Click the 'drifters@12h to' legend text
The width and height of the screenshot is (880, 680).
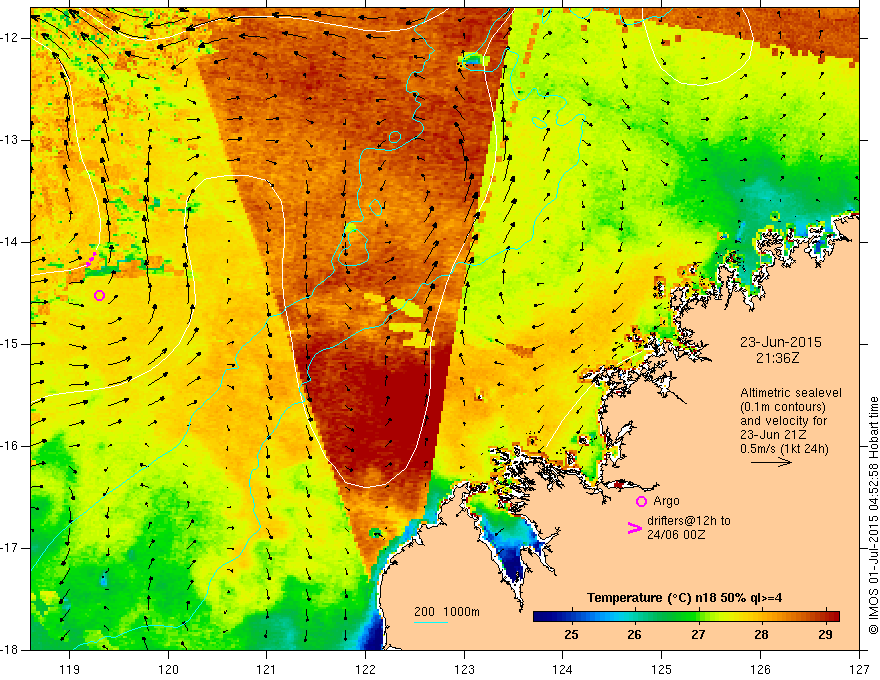(689, 521)
